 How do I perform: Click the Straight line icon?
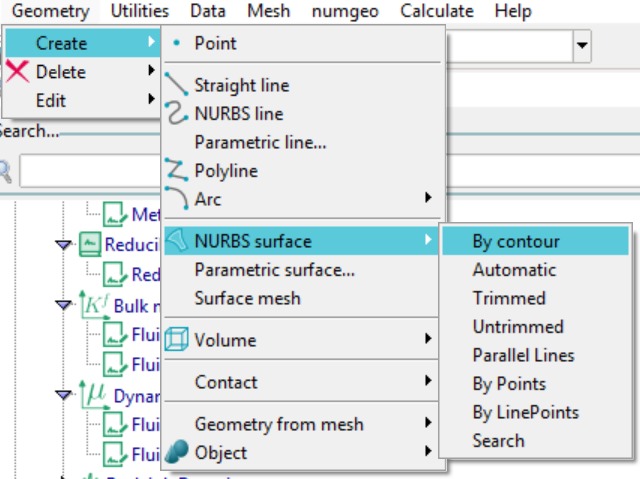click(177, 85)
